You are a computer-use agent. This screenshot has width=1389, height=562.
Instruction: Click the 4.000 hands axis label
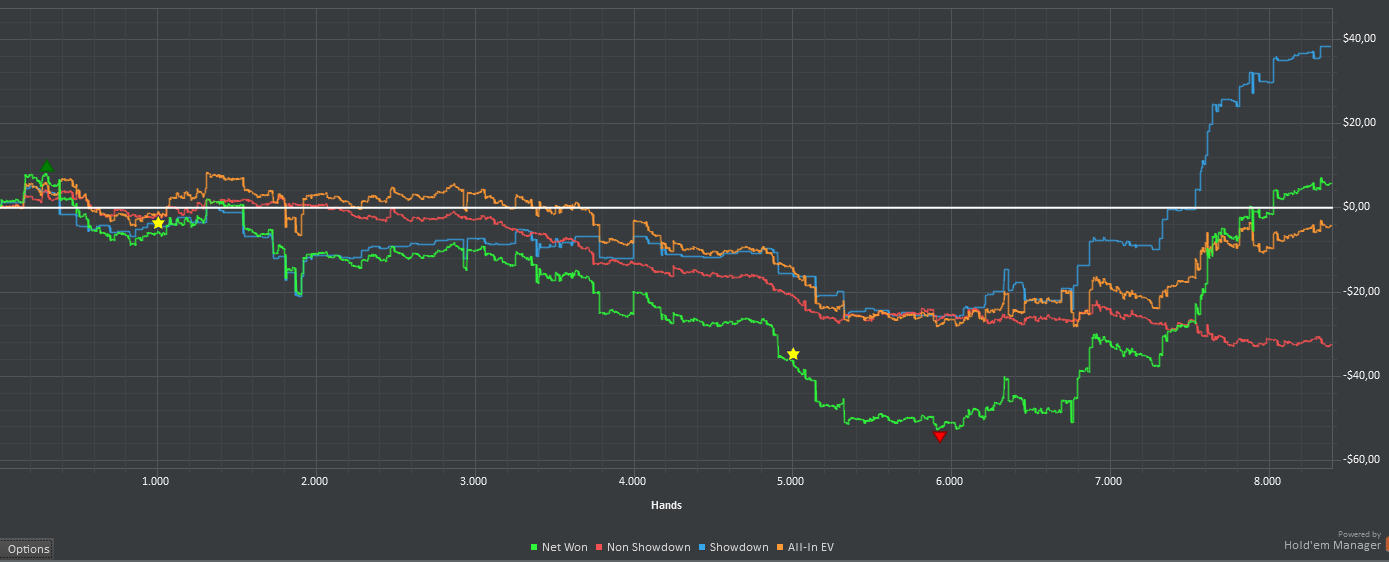(632, 481)
